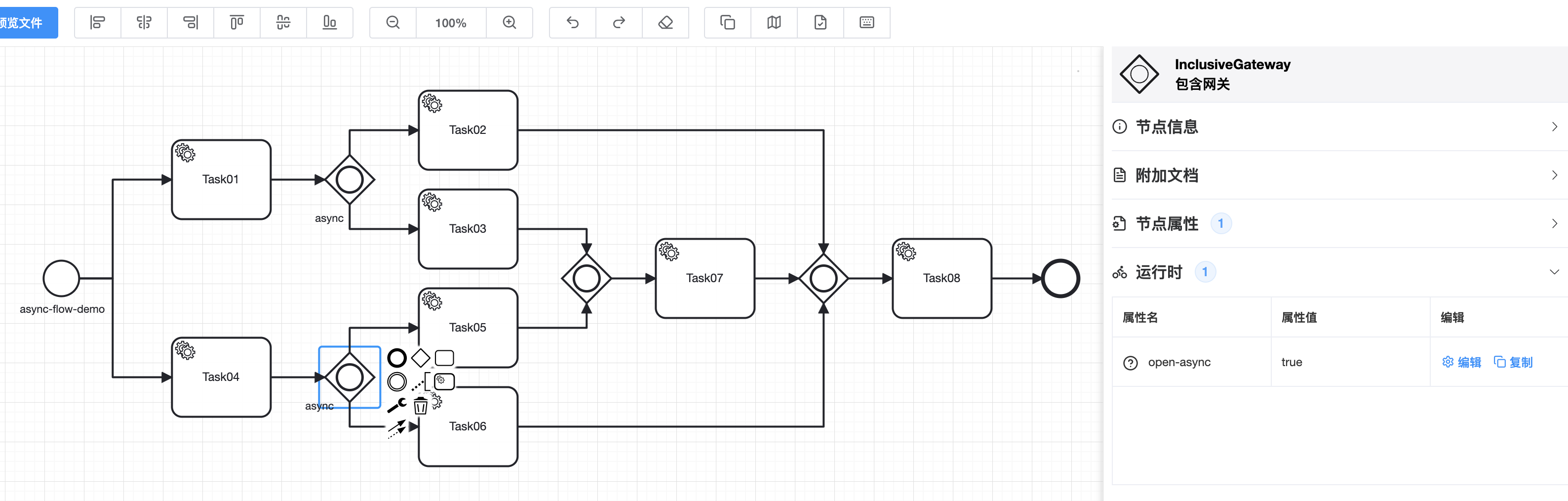
Task: Append end event from context pad
Action: [397, 358]
